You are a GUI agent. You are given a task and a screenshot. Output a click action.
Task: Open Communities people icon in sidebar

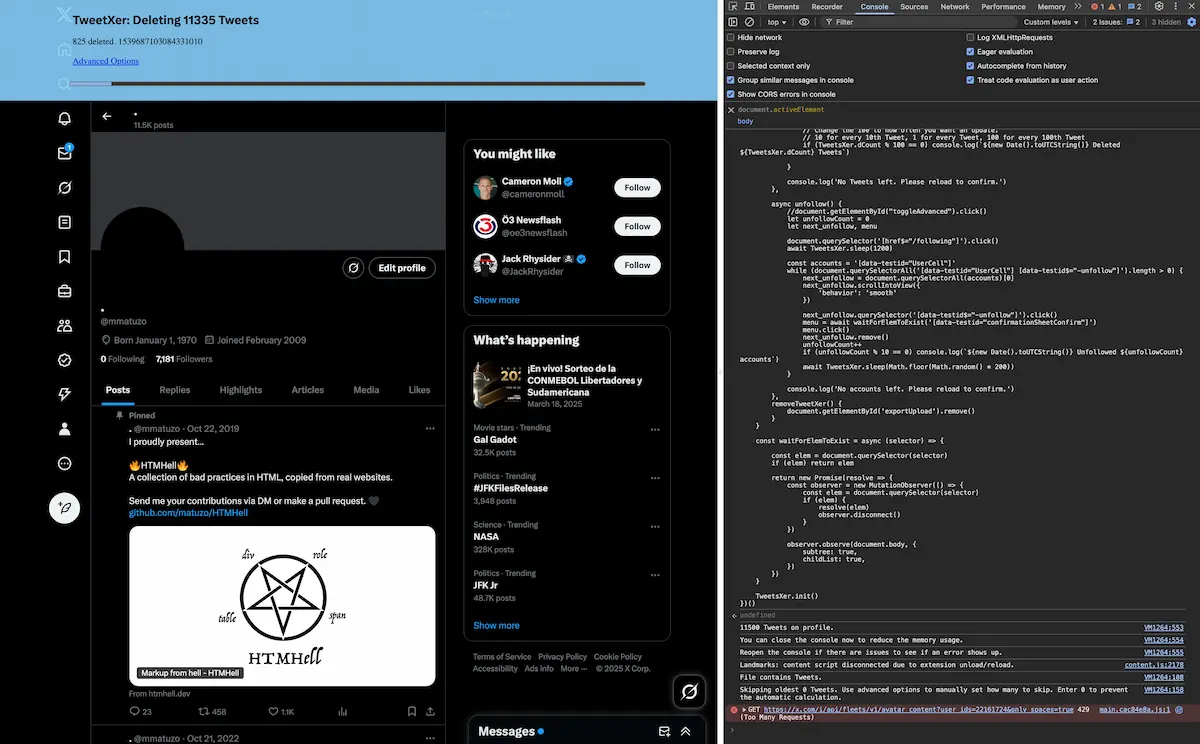point(65,326)
